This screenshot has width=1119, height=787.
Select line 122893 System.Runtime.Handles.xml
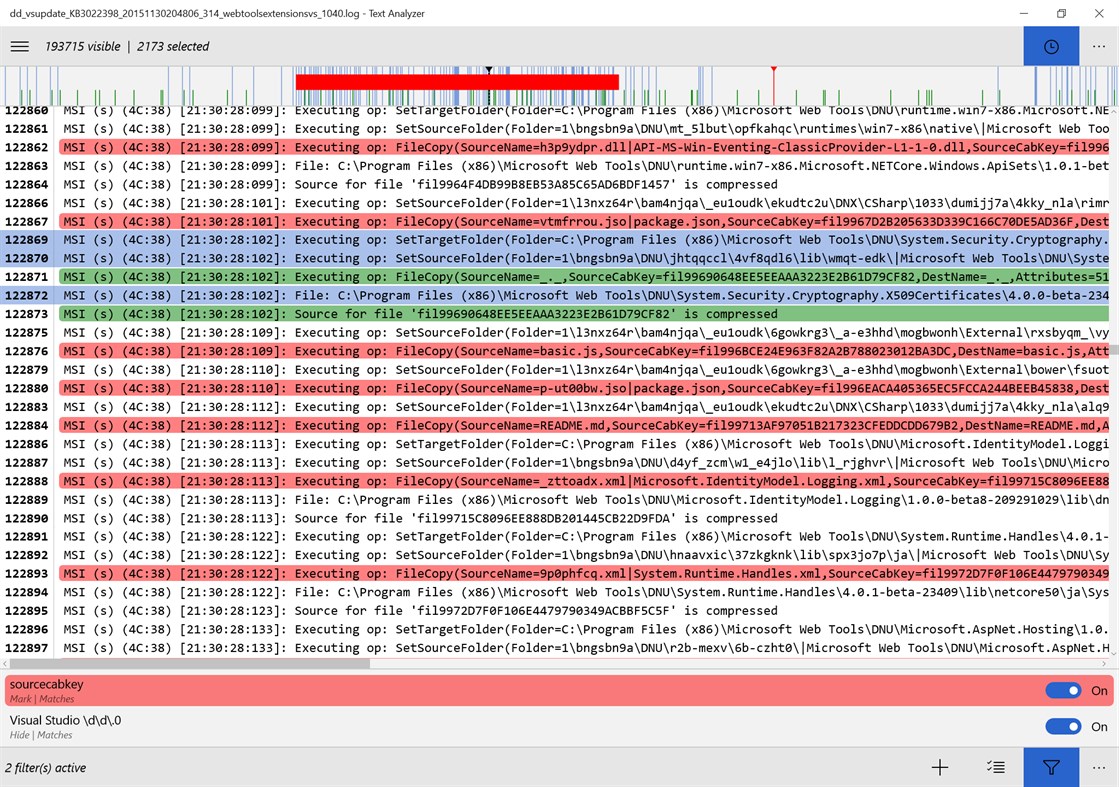pos(557,574)
